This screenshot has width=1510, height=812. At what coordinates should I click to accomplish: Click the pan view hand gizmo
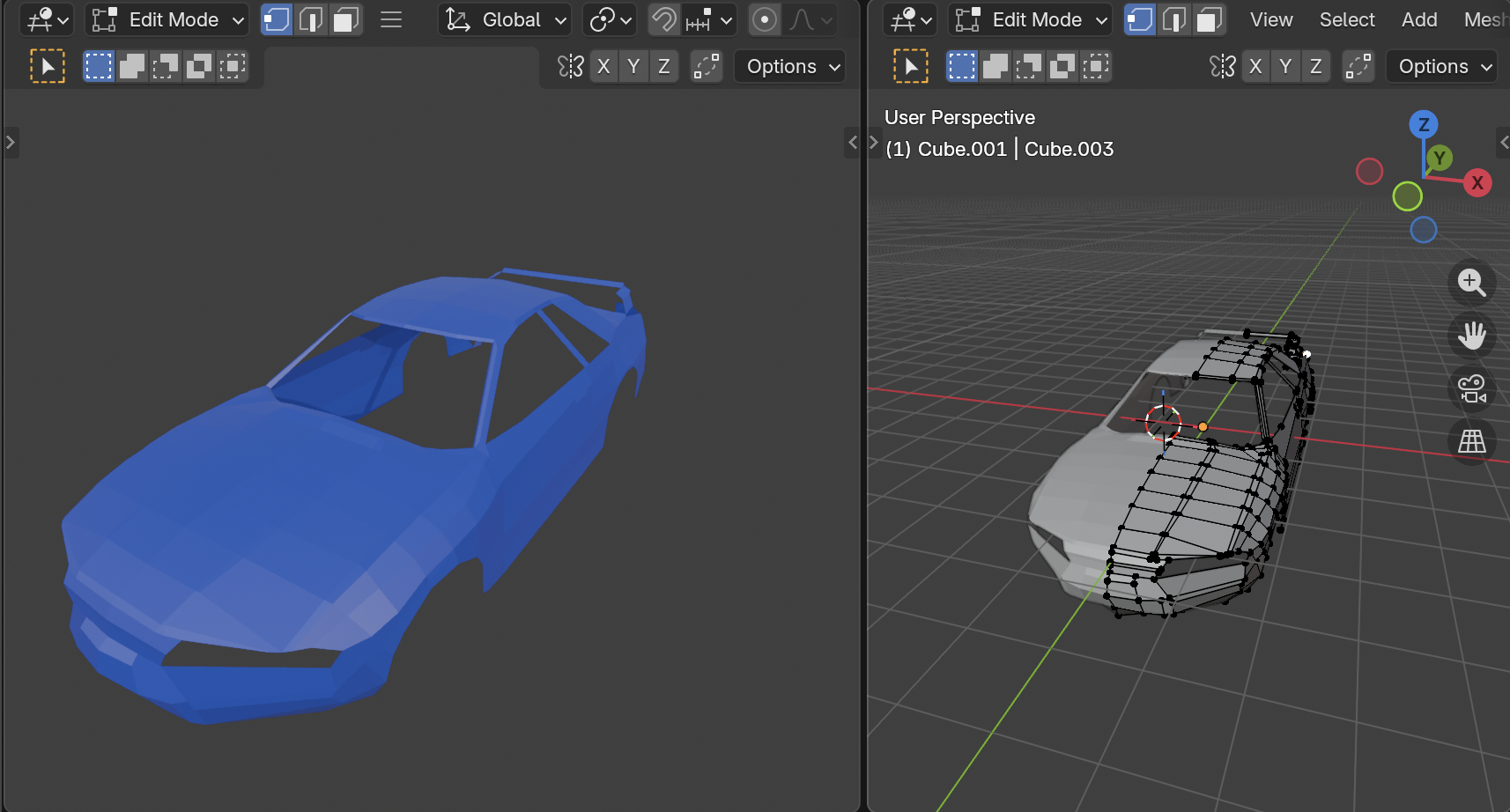pyautogui.click(x=1471, y=336)
